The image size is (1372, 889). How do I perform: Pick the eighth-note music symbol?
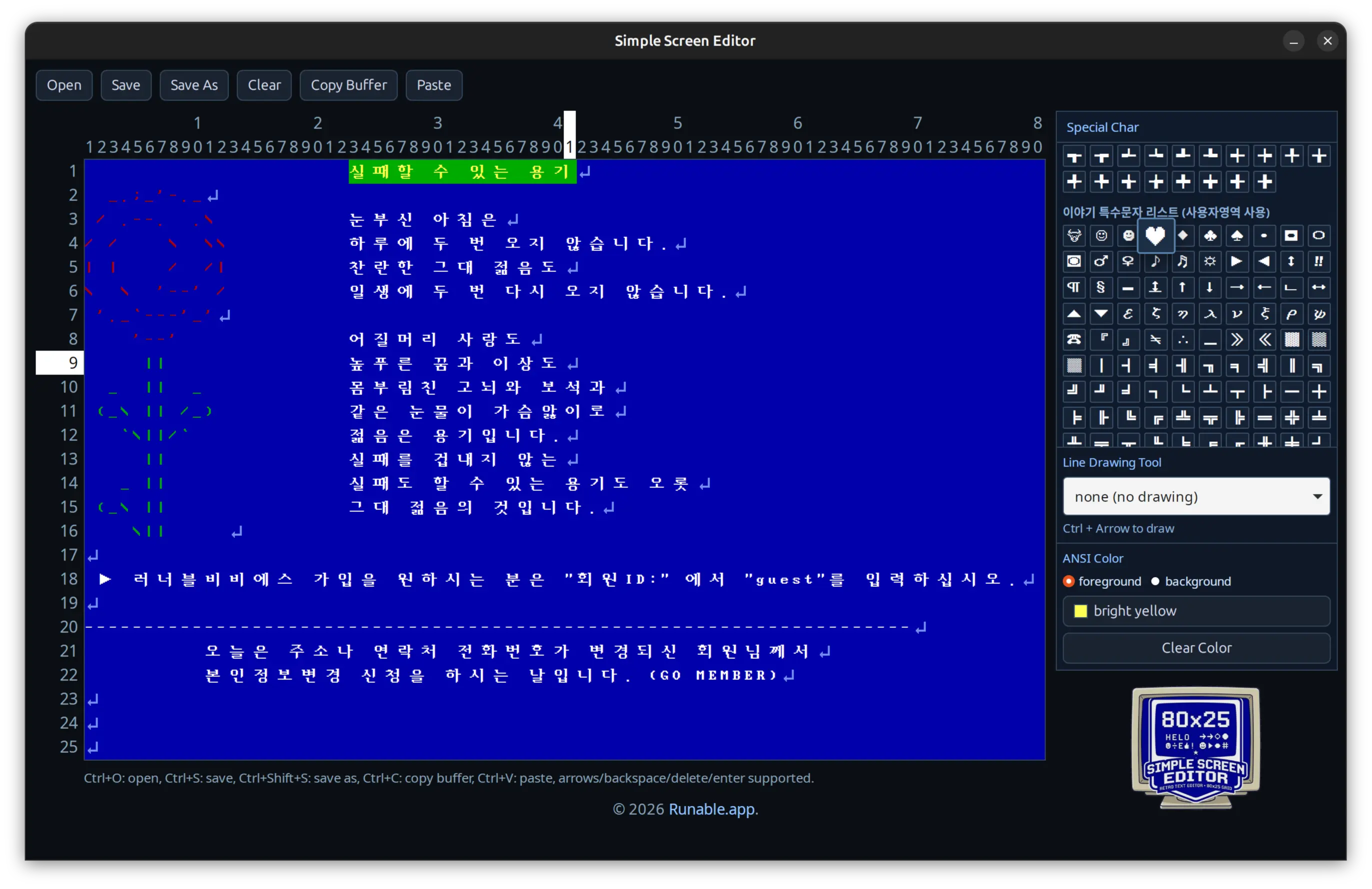coord(1155,261)
